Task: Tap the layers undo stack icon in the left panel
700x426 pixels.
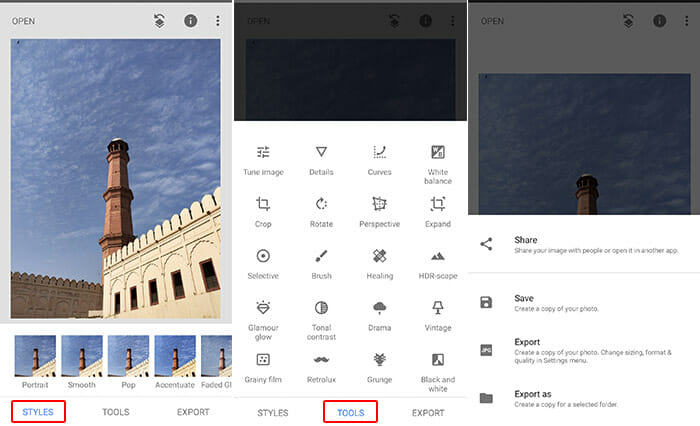Action: [159, 20]
